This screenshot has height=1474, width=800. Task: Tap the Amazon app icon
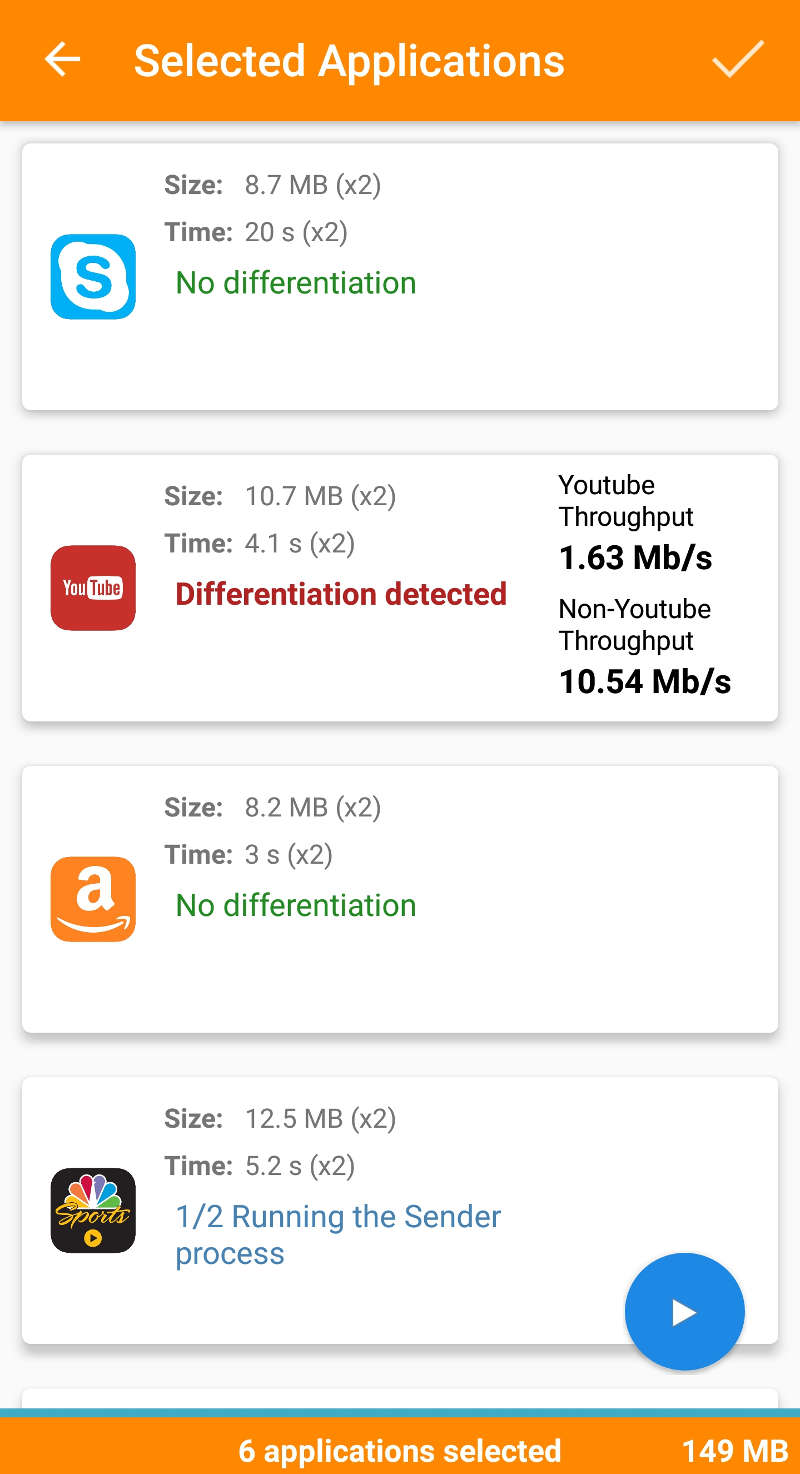click(93, 899)
